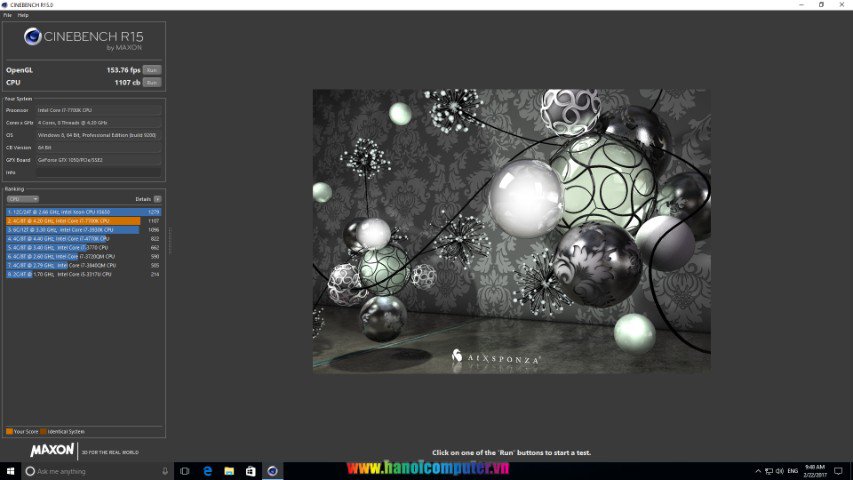
Task: Open the Windows Store taskbar icon
Action: (250, 471)
